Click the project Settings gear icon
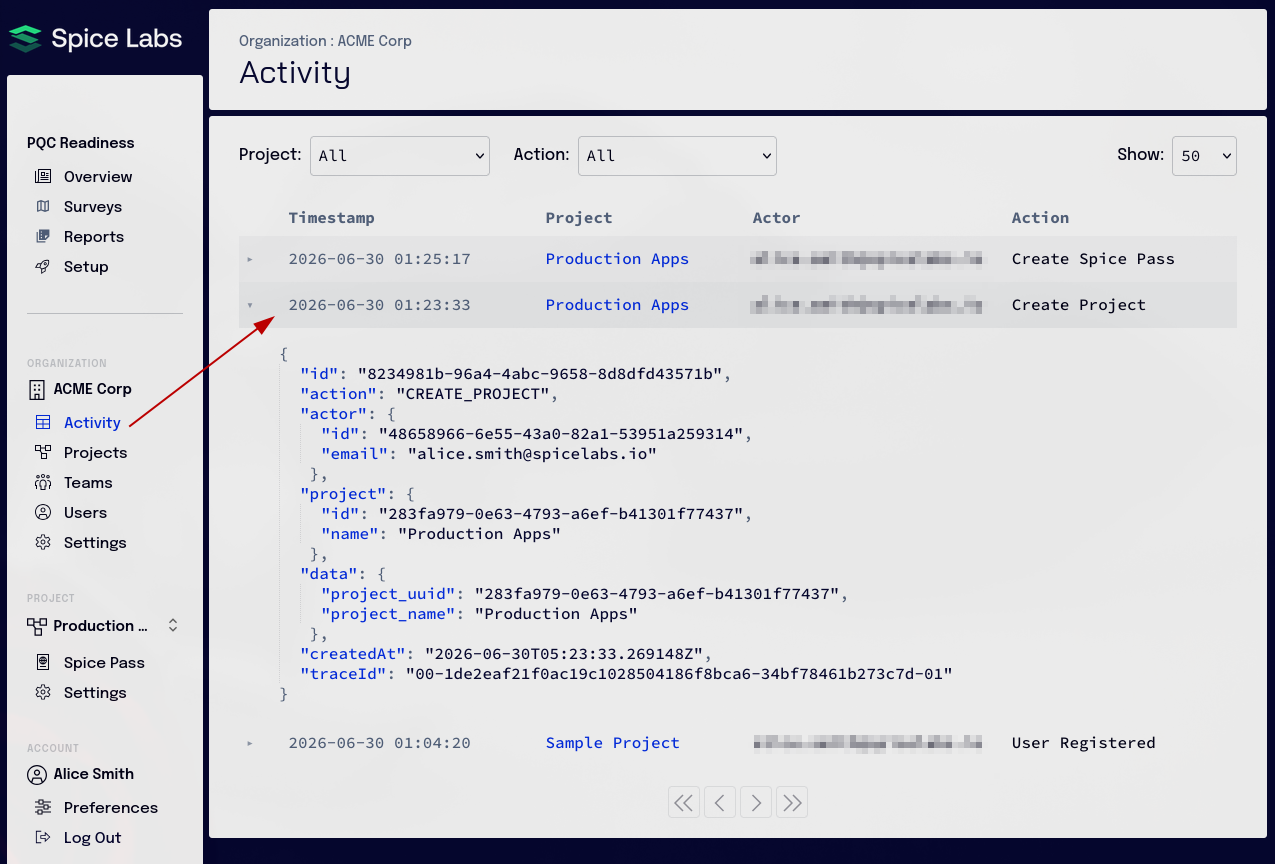 [x=43, y=693]
